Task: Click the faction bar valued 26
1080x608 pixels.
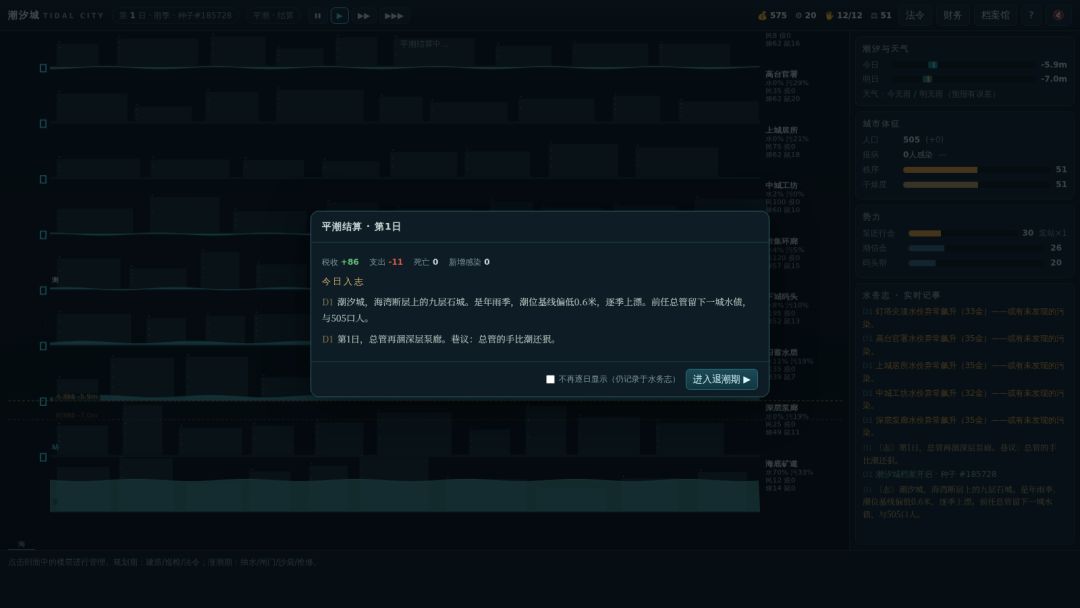Action: click(975, 248)
